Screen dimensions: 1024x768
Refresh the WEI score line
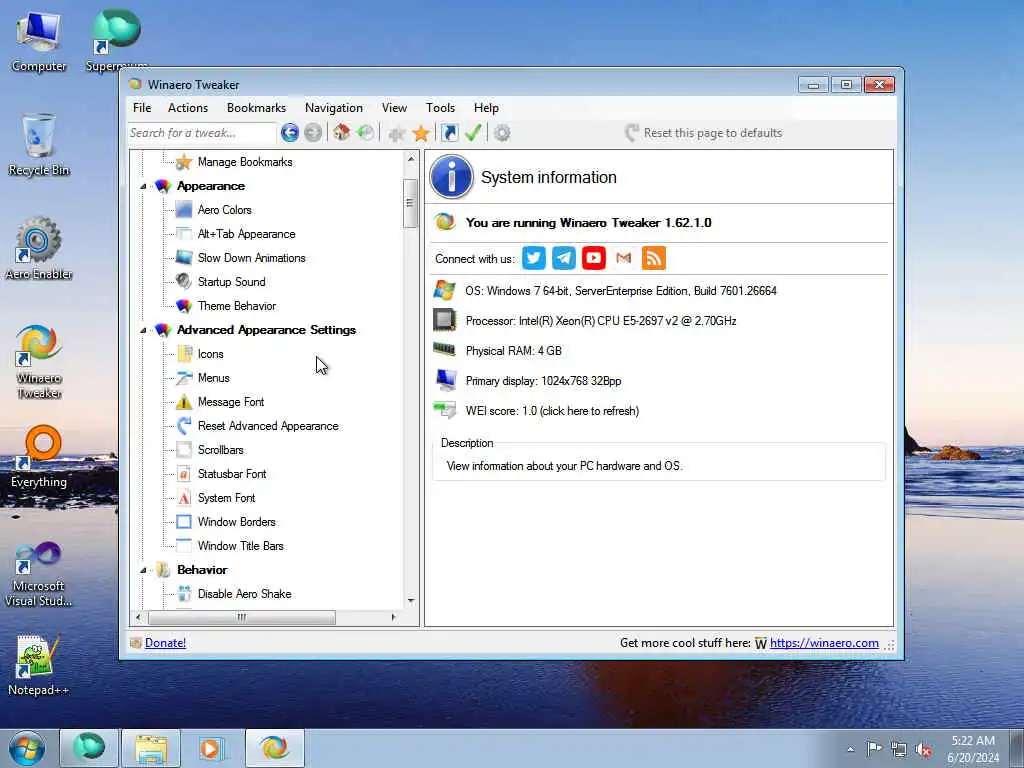click(552, 411)
